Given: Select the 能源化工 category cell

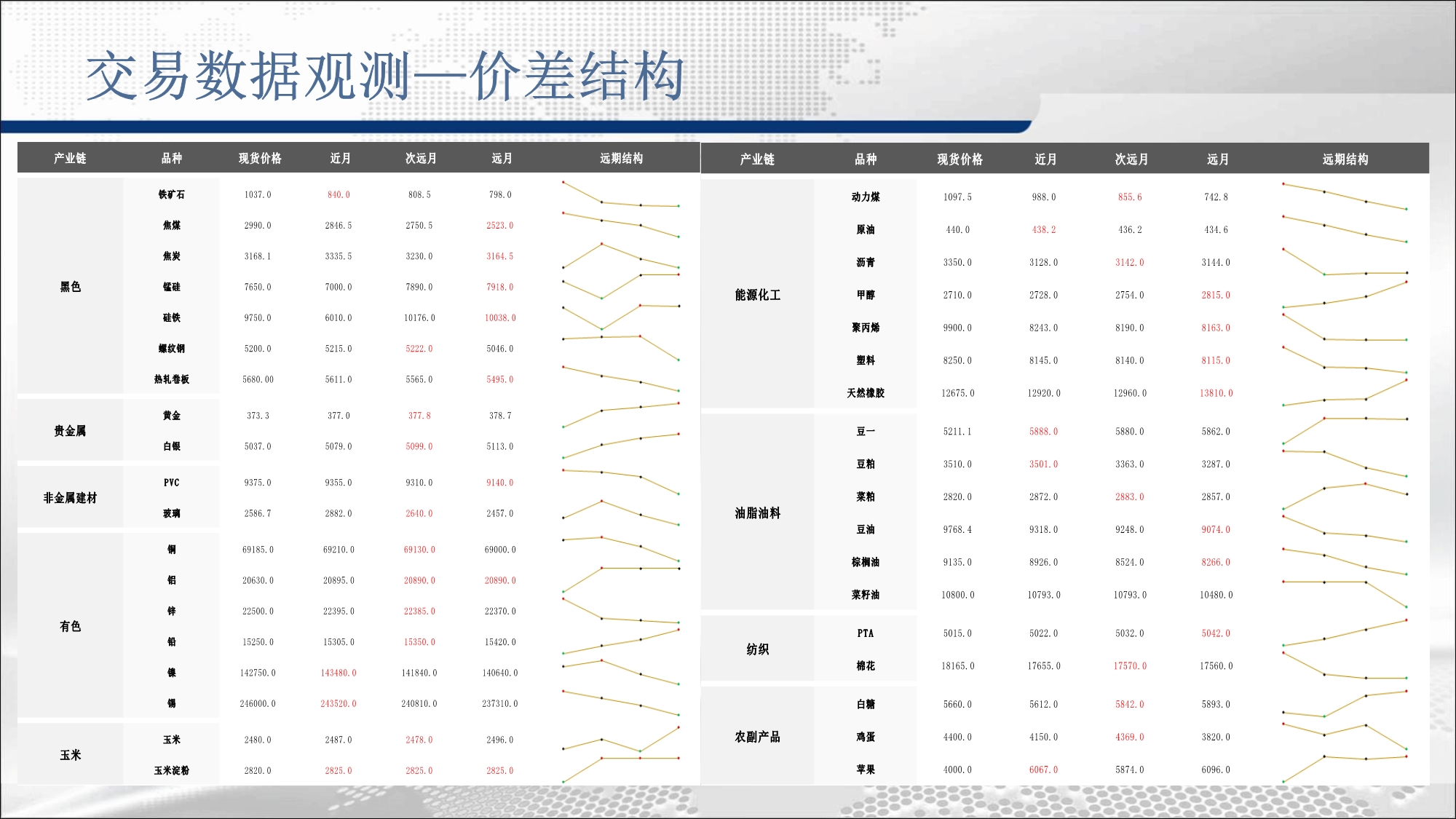Looking at the screenshot, I should tap(758, 294).
